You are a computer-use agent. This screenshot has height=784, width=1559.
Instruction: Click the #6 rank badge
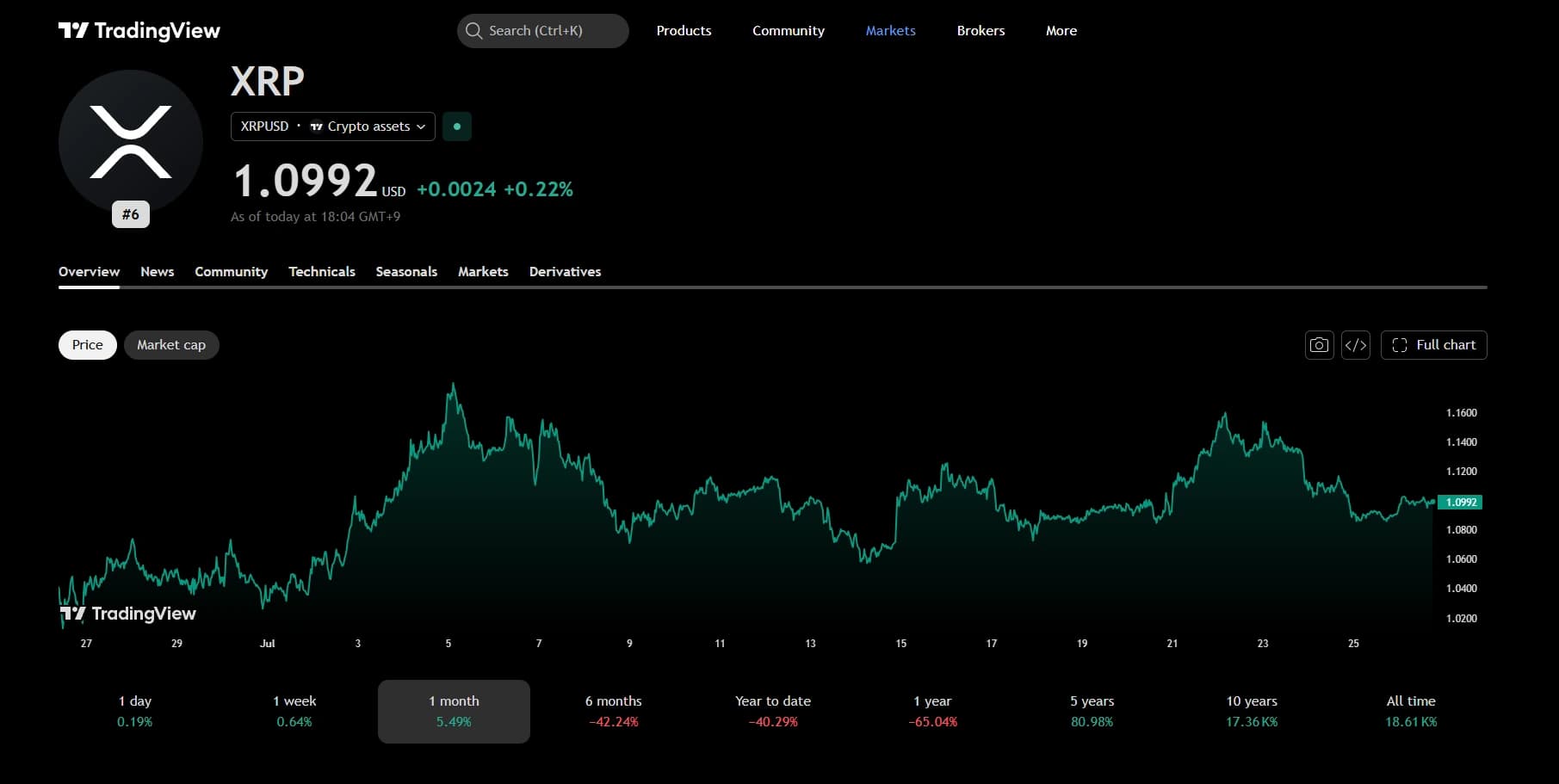coord(131,214)
